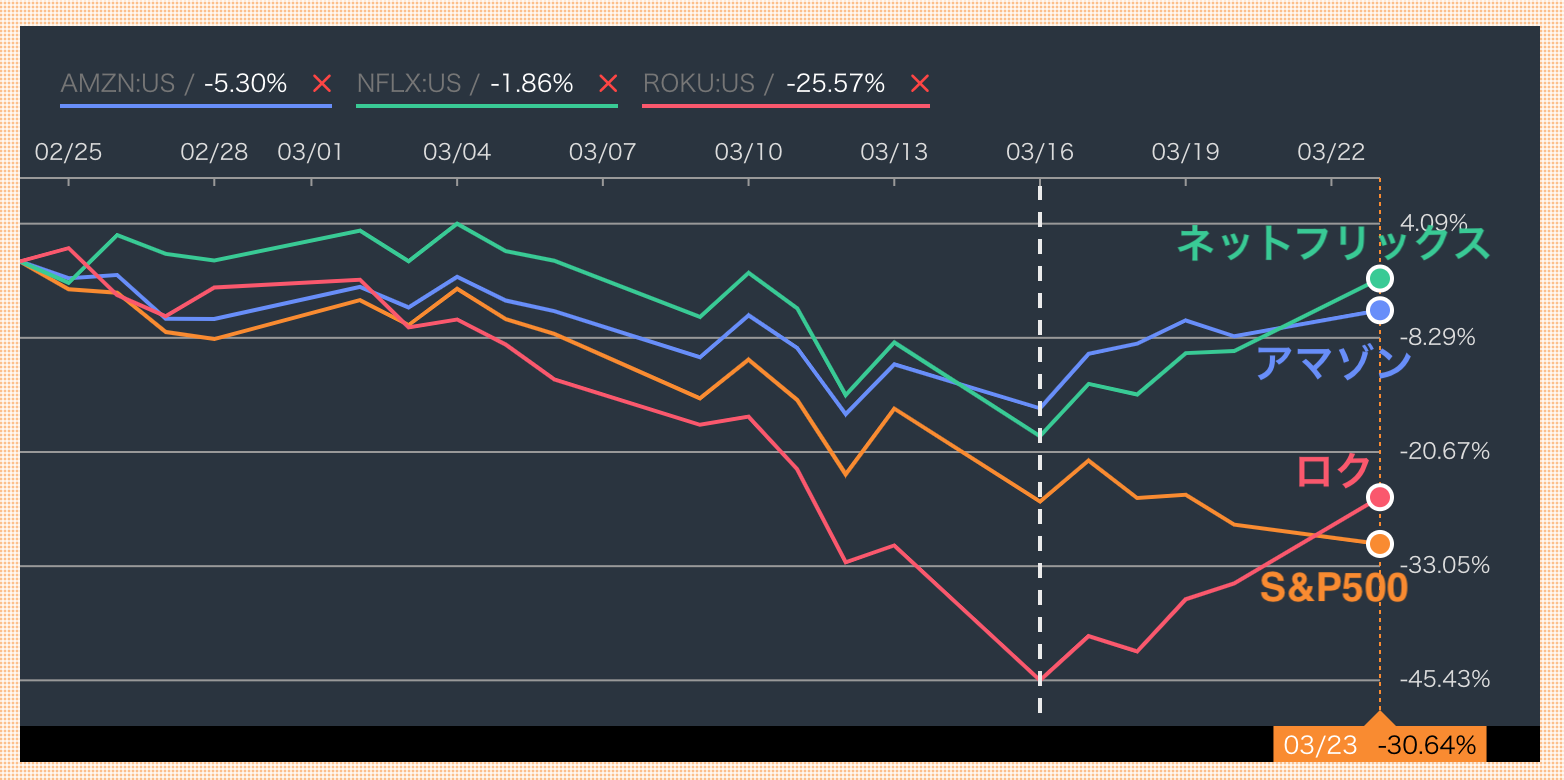Click the blue underline beneath AMZN:US

[x=196, y=105]
